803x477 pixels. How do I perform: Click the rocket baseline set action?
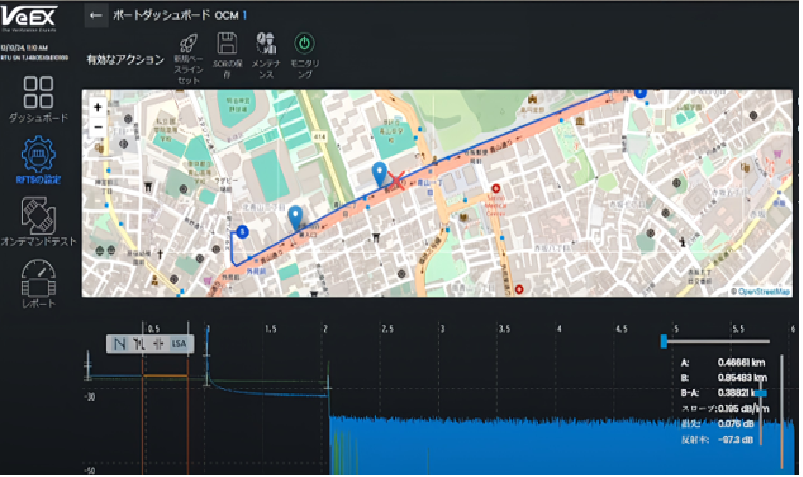[x=188, y=58]
